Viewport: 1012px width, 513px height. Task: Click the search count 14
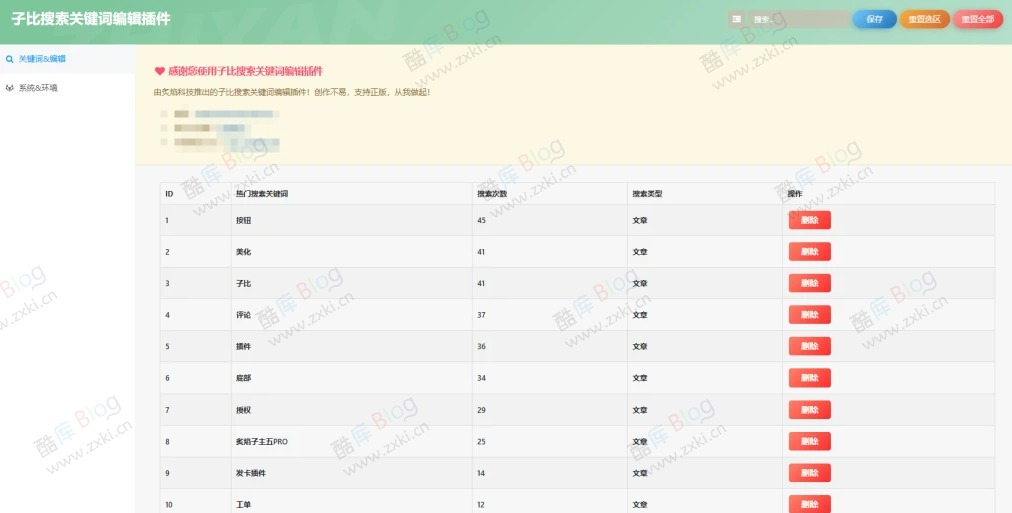coord(481,473)
